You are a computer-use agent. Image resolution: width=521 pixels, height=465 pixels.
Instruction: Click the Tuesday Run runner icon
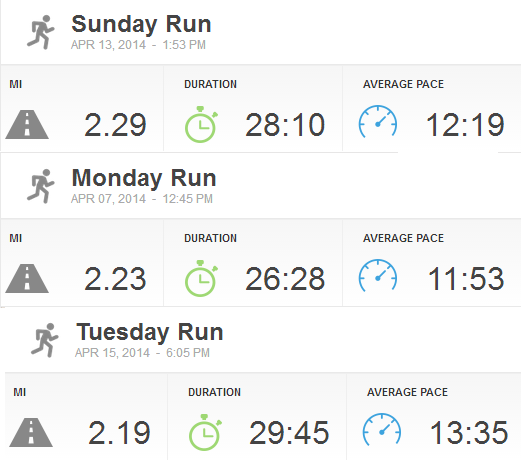tap(45, 340)
